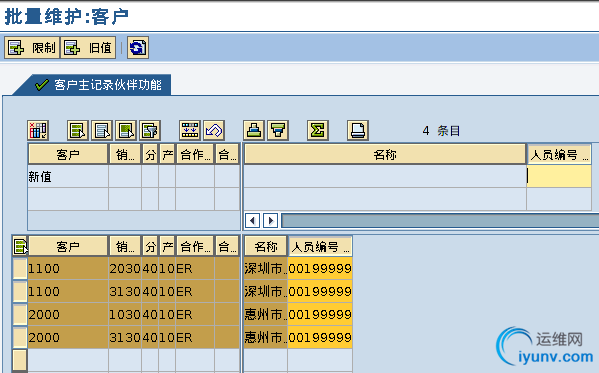Click 人员编号 column header in new values grid

(559, 154)
